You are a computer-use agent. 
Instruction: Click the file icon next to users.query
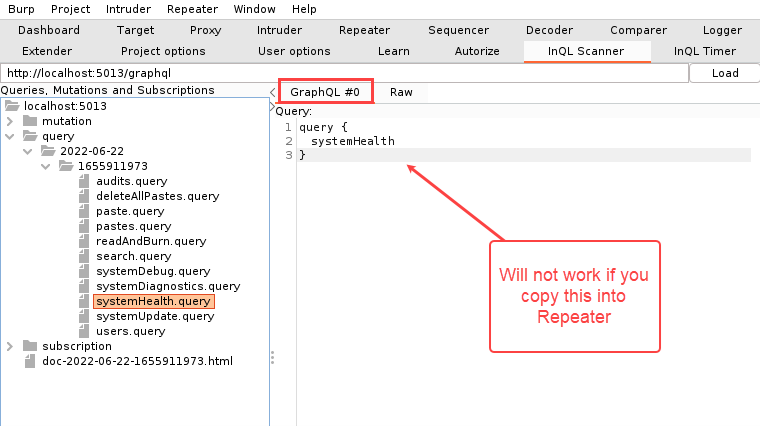(x=85, y=331)
